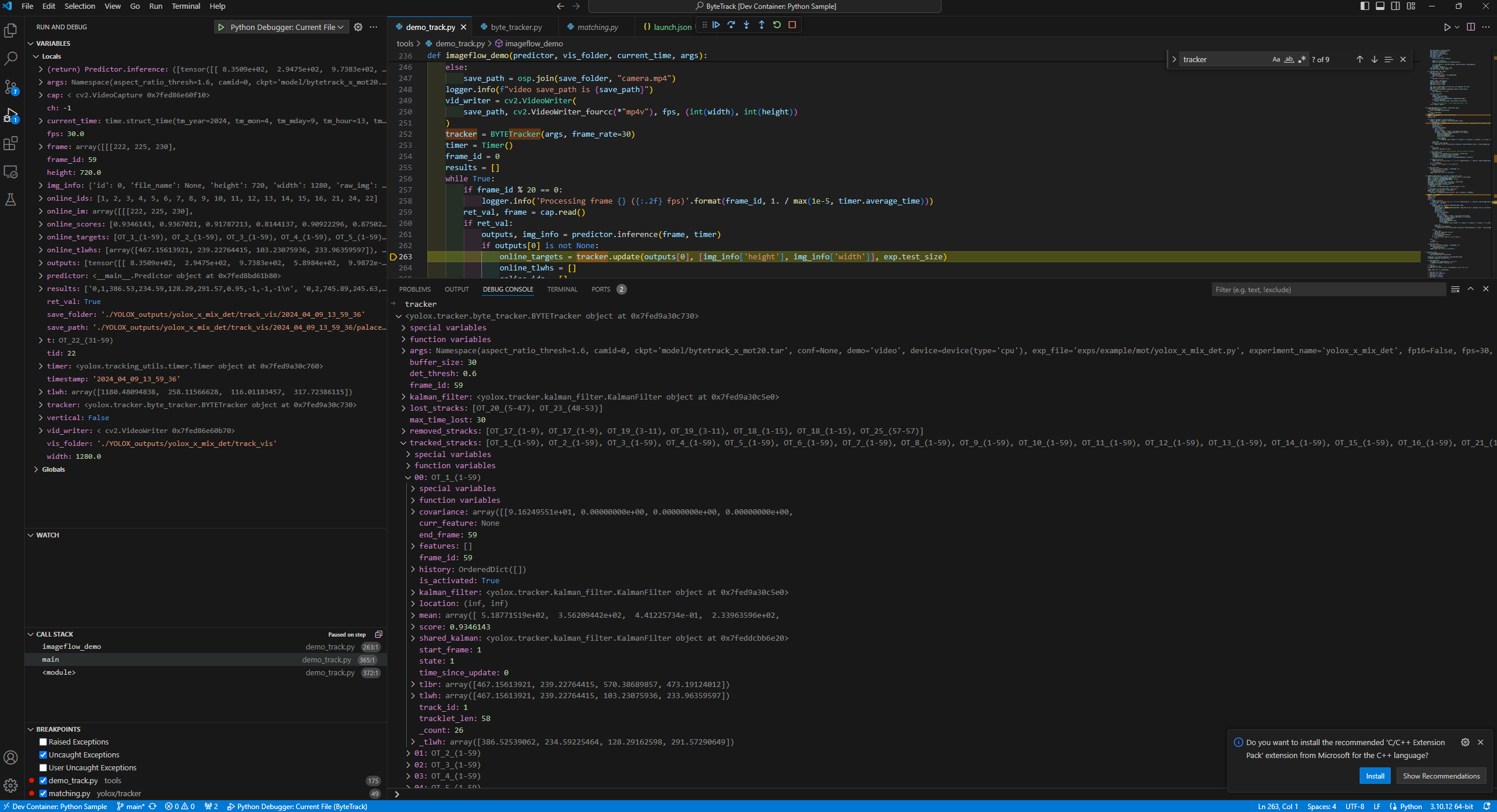Image resolution: width=1497 pixels, height=812 pixels.
Task: Click Step Into in the debug toolbar
Action: [746, 25]
